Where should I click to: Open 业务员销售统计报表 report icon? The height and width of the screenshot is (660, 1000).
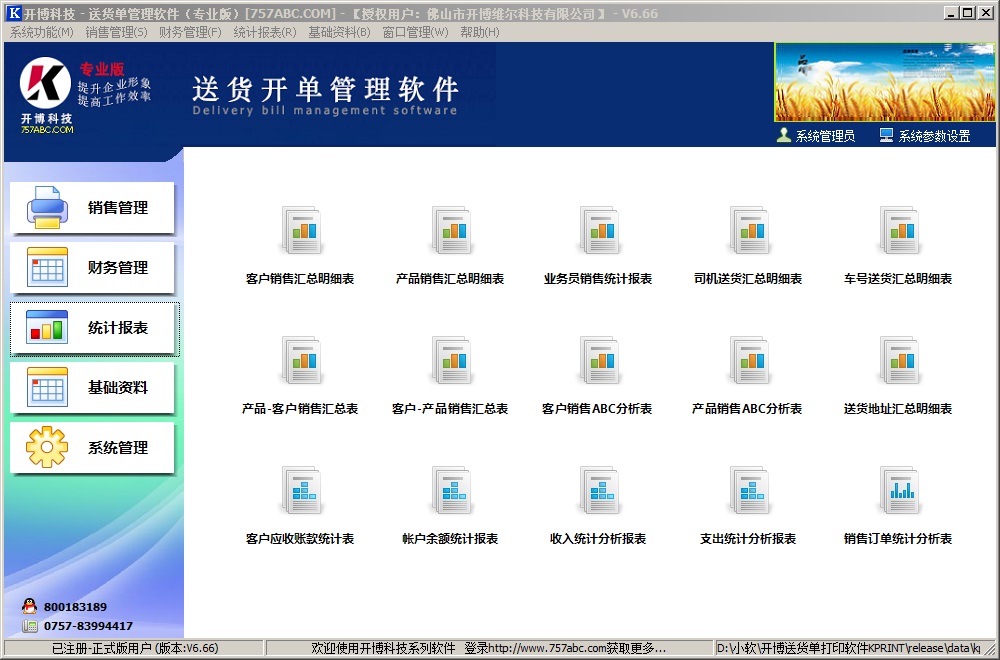tap(598, 231)
